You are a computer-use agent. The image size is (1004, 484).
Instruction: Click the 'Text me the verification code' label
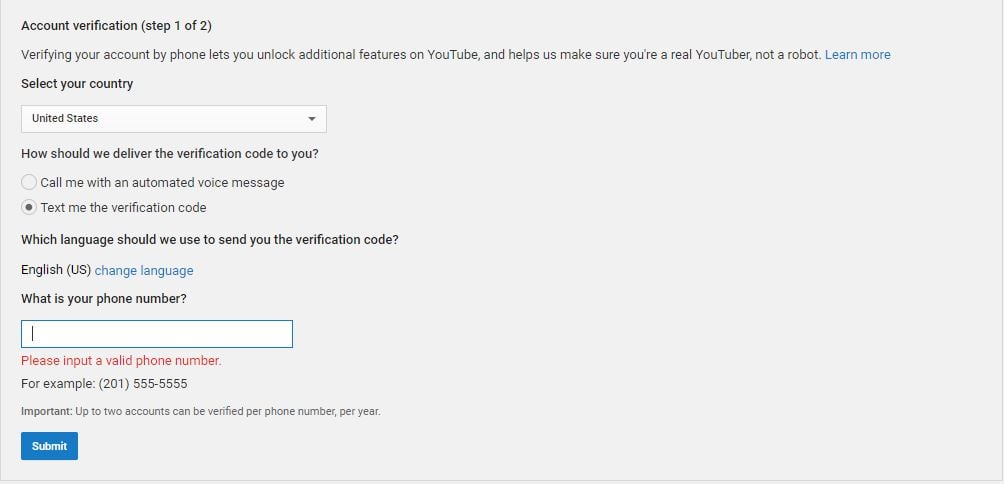[124, 208]
